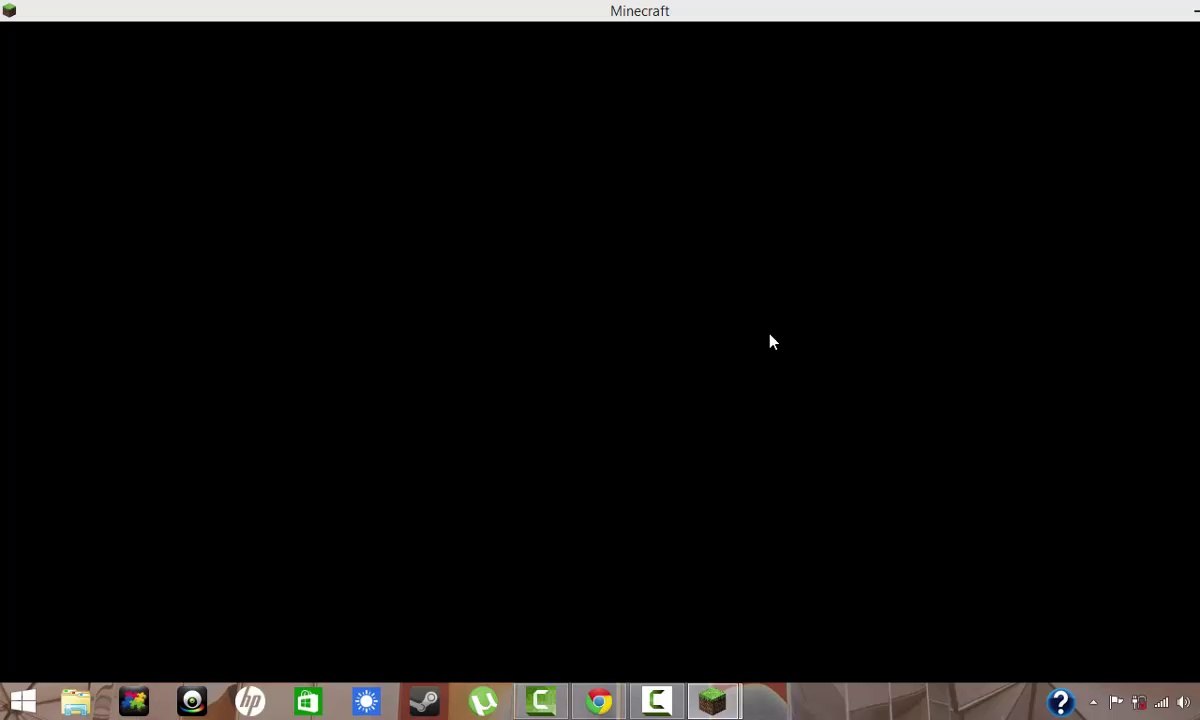Open the webcam app icon on taskbar
The image size is (1200, 720).
[x=192, y=702]
